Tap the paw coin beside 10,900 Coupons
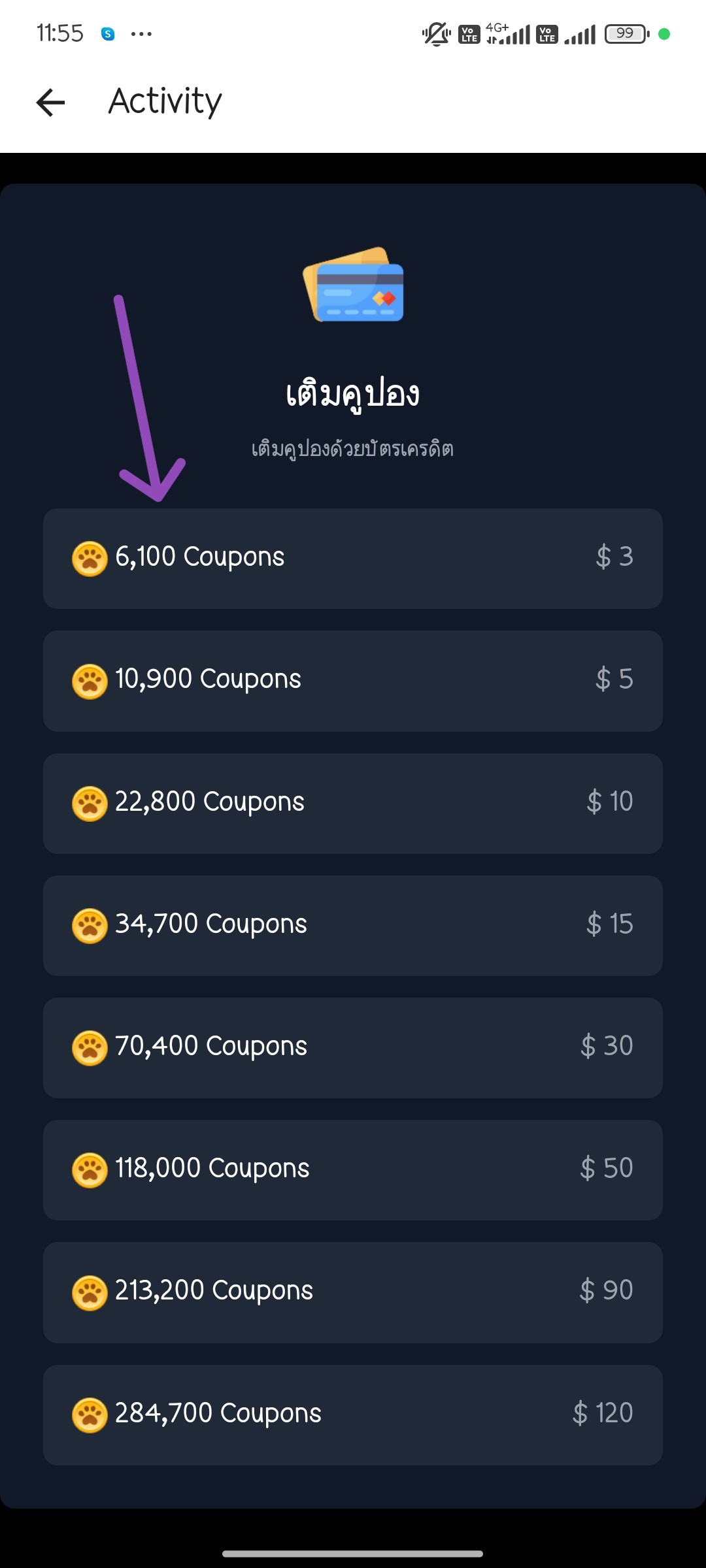Viewport: 706px width, 1568px height. [x=90, y=681]
